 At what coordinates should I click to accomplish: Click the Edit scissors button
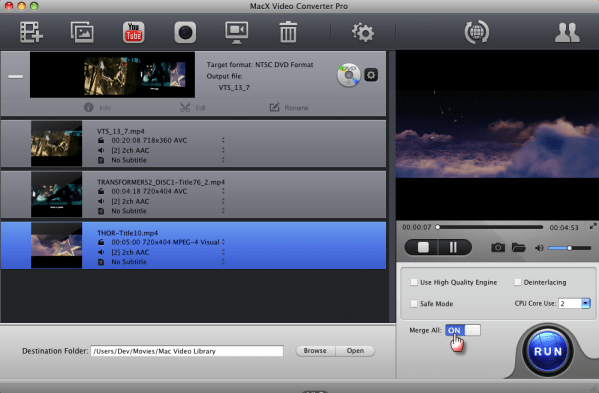(x=193, y=108)
